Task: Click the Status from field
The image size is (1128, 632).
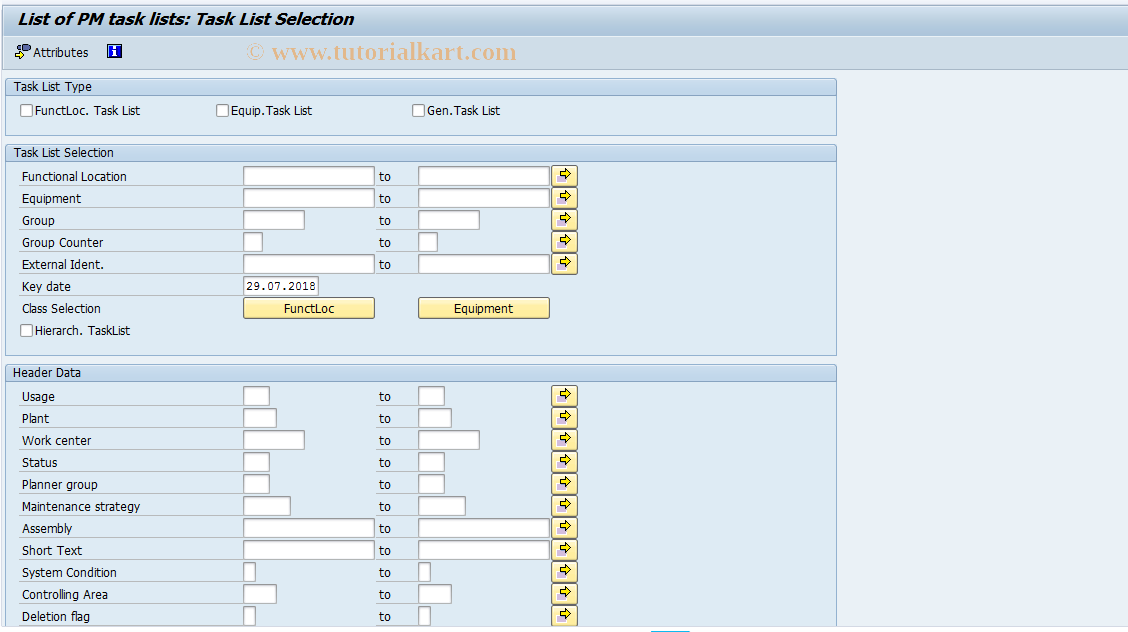Action: tap(256, 462)
